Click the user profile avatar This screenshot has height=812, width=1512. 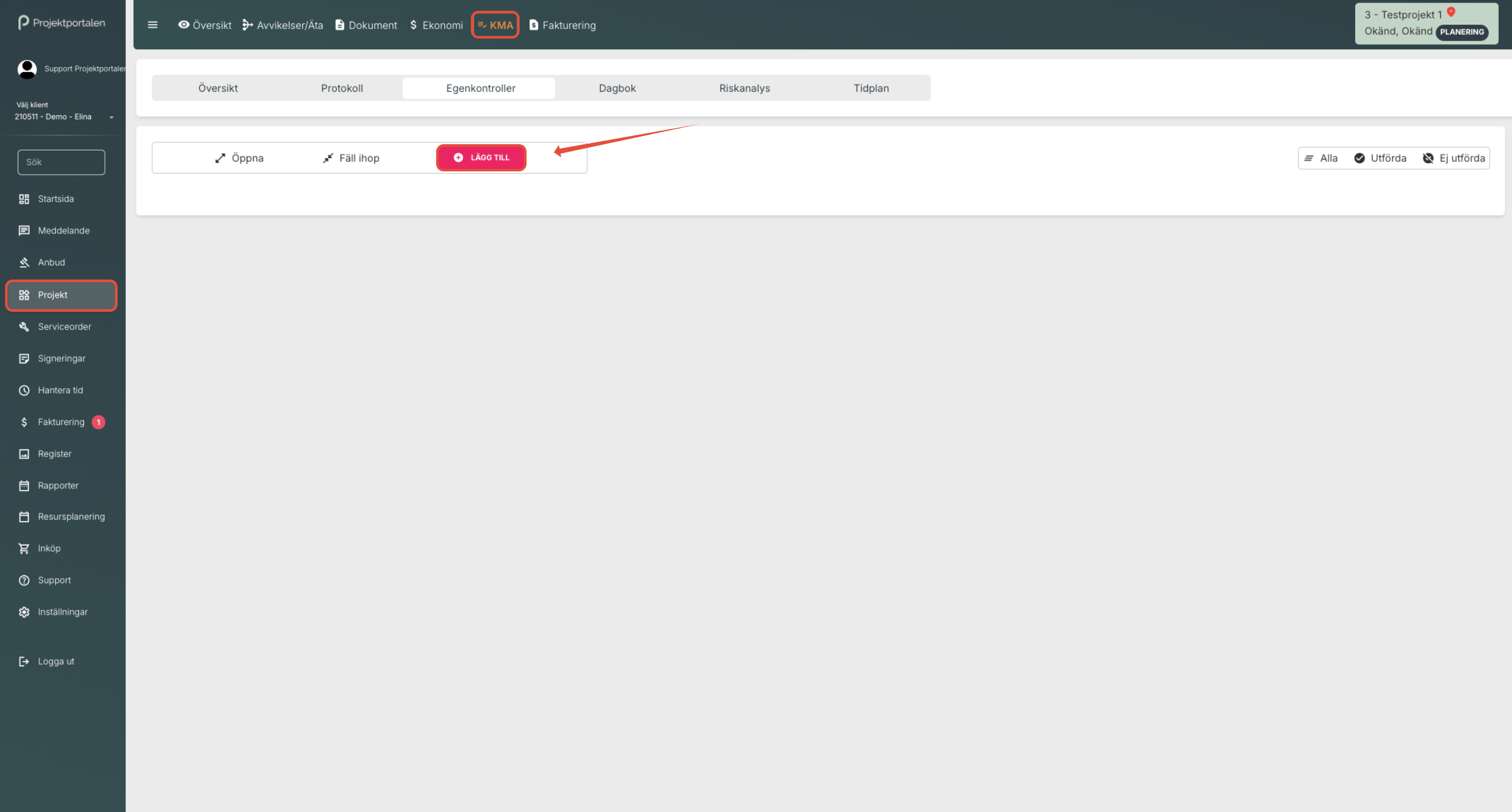pyautogui.click(x=27, y=69)
